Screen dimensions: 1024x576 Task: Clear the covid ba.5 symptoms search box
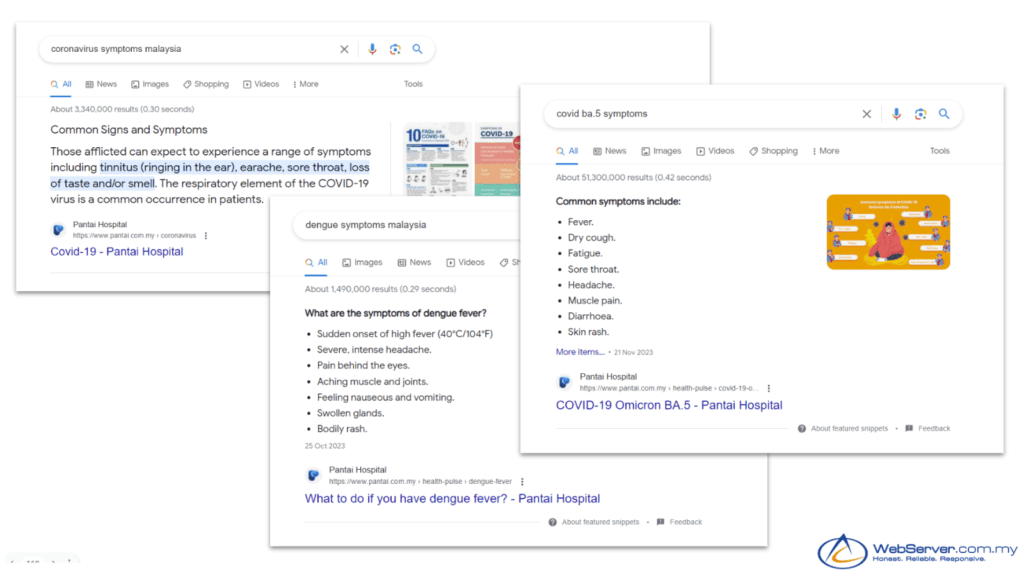pos(867,114)
